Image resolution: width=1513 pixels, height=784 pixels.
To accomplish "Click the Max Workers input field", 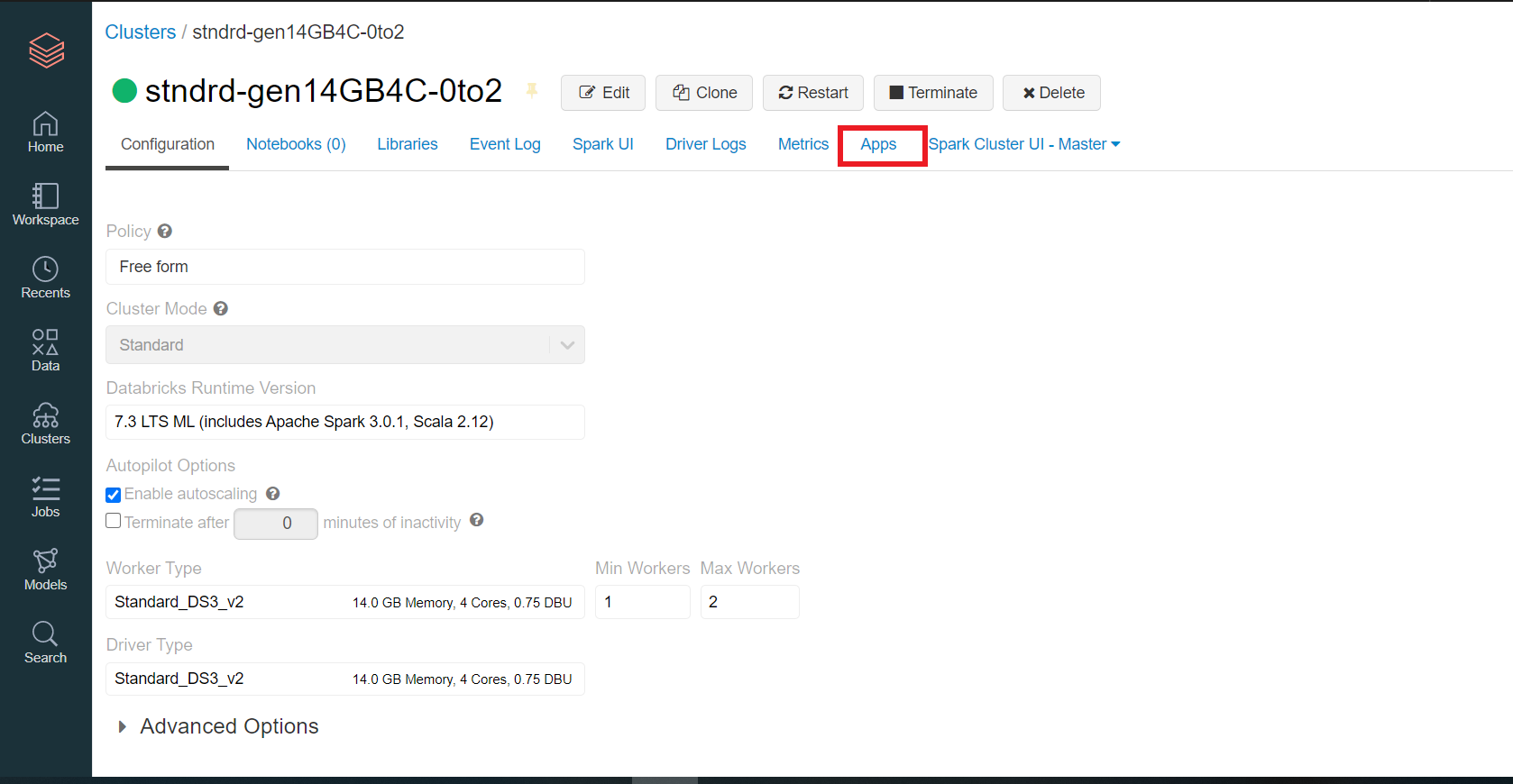I will (750, 602).
